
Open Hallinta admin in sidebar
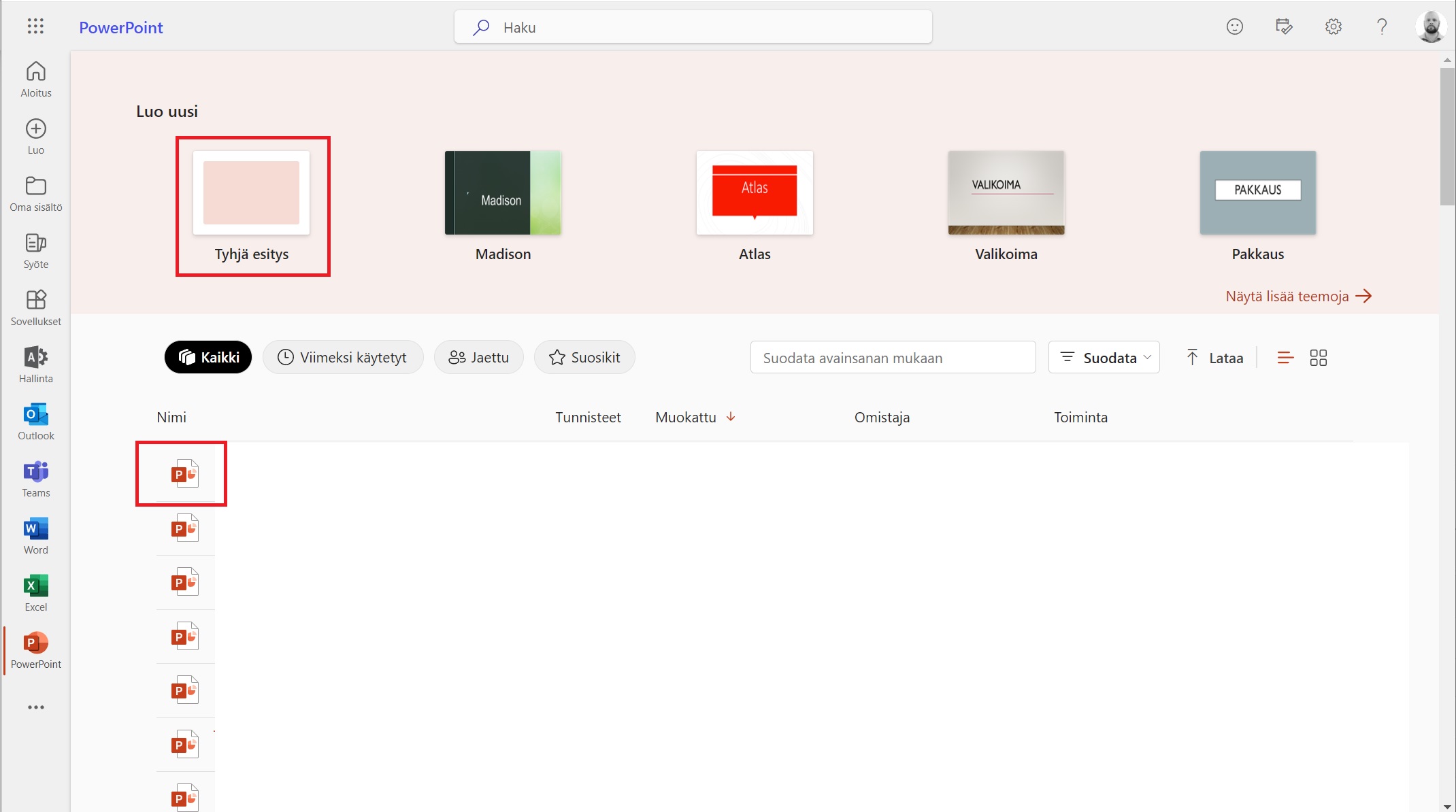[36, 365]
